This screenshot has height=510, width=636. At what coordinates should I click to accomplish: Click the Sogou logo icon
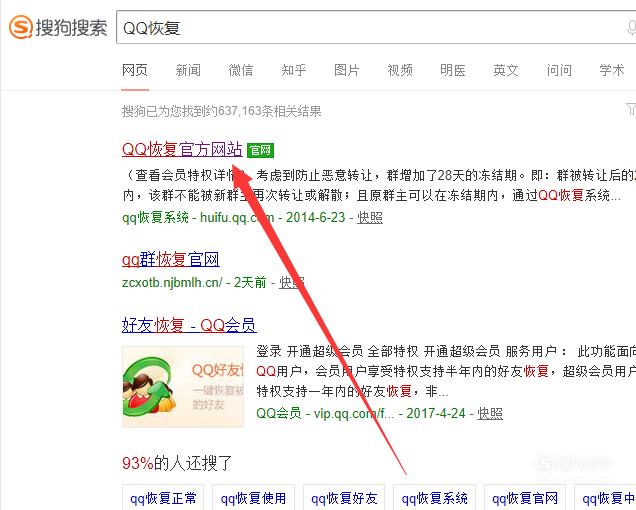click(21, 27)
